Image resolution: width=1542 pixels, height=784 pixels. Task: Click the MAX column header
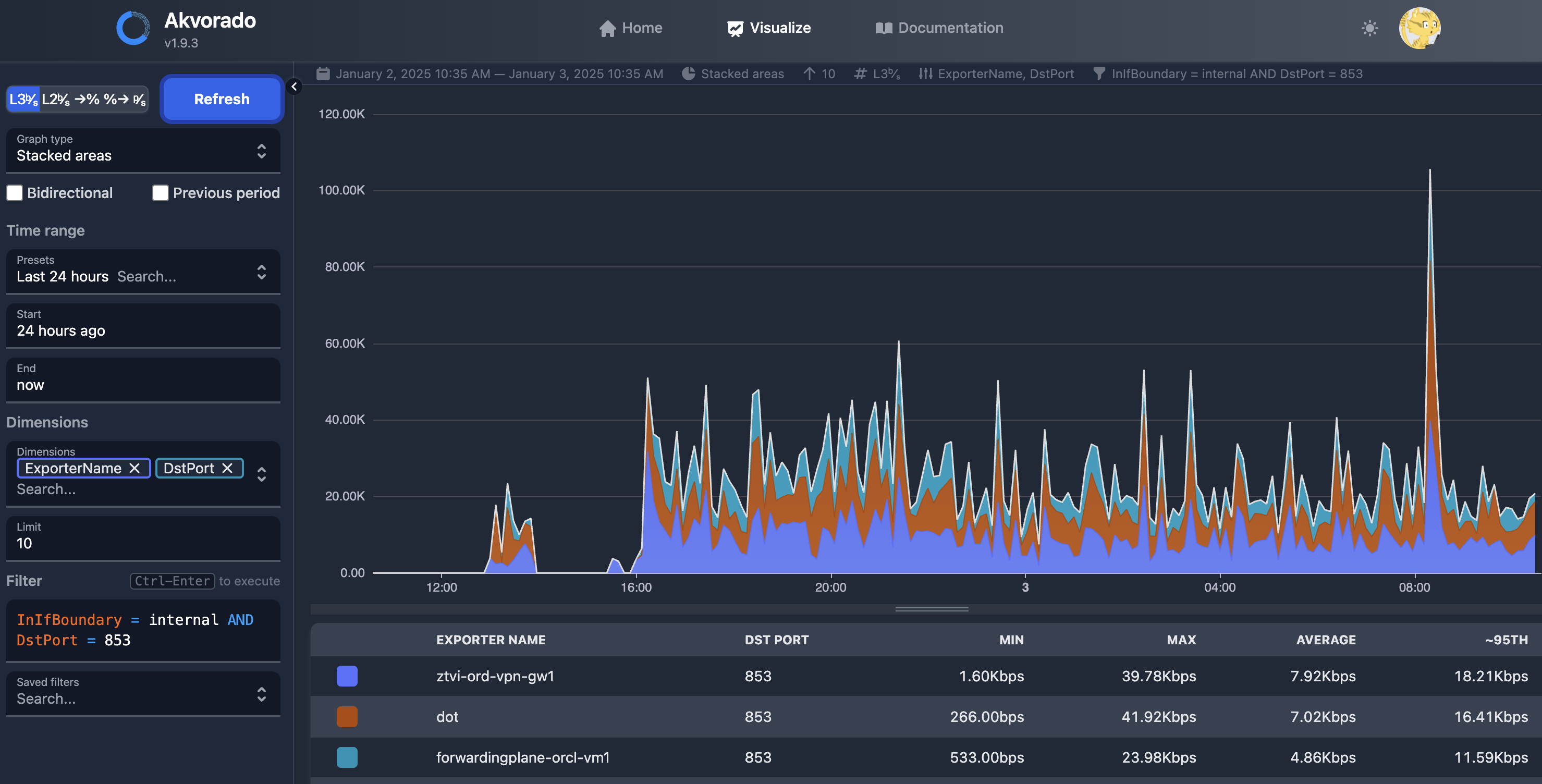click(1181, 640)
